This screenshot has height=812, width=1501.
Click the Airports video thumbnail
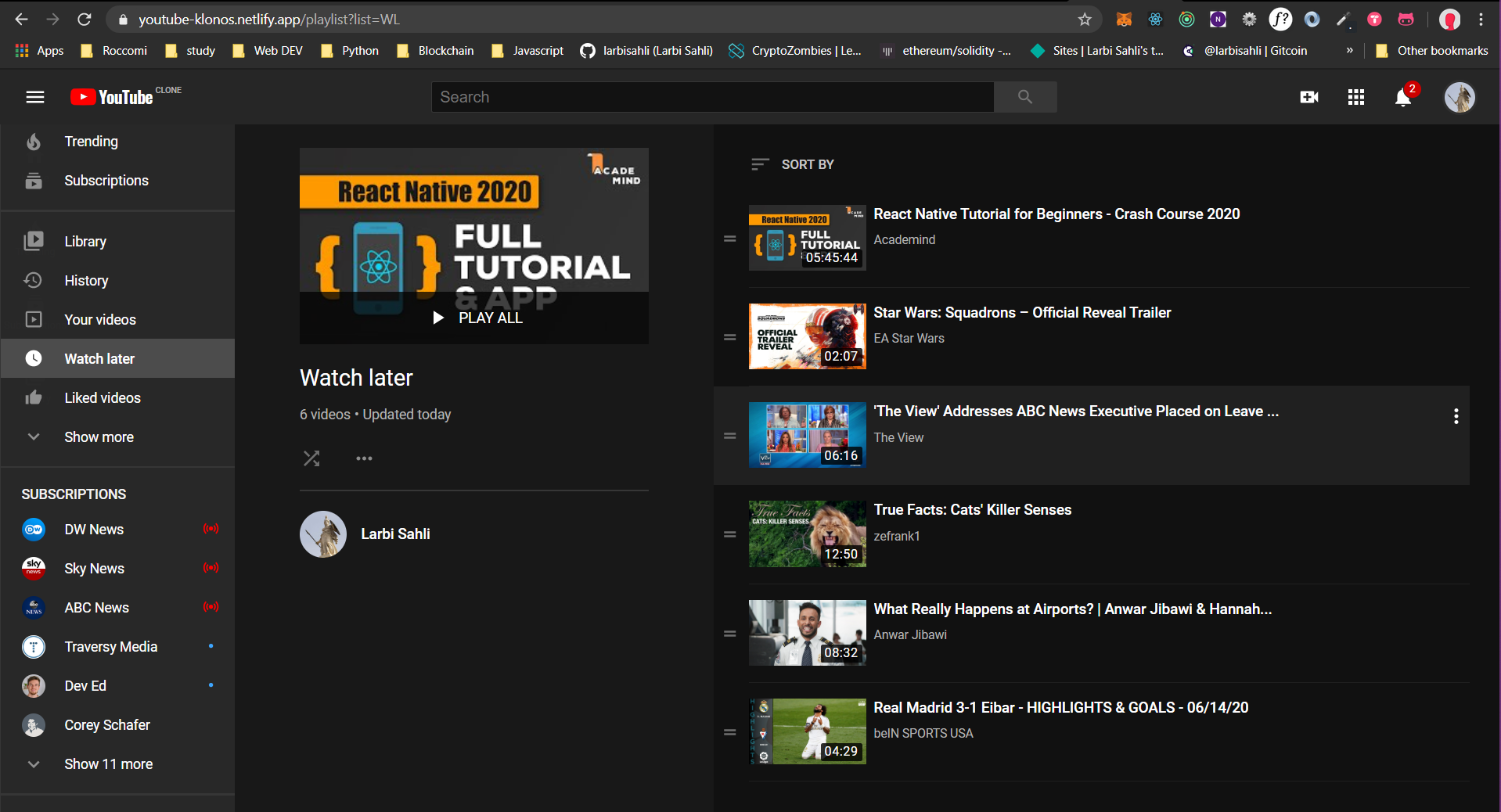[x=807, y=633]
